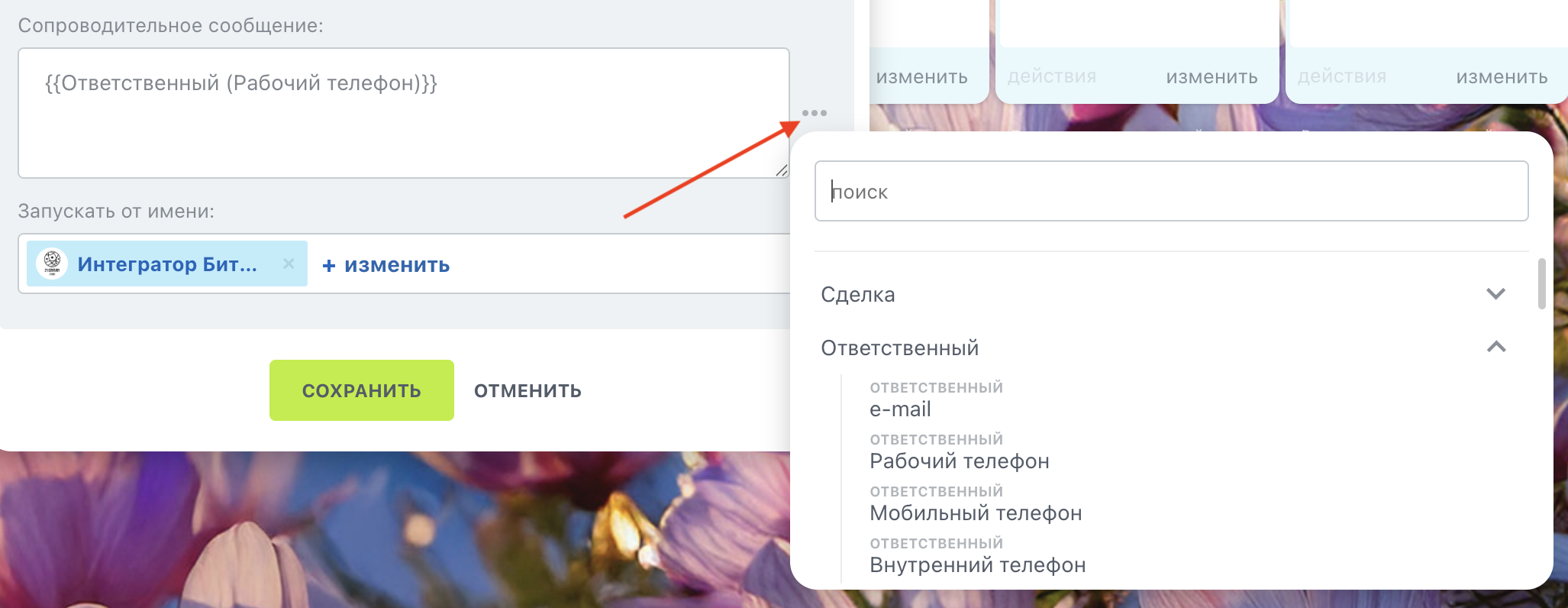This screenshot has width=1568, height=608.
Task: Expand the Сделка section chevron
Action: pos(1496,294)
